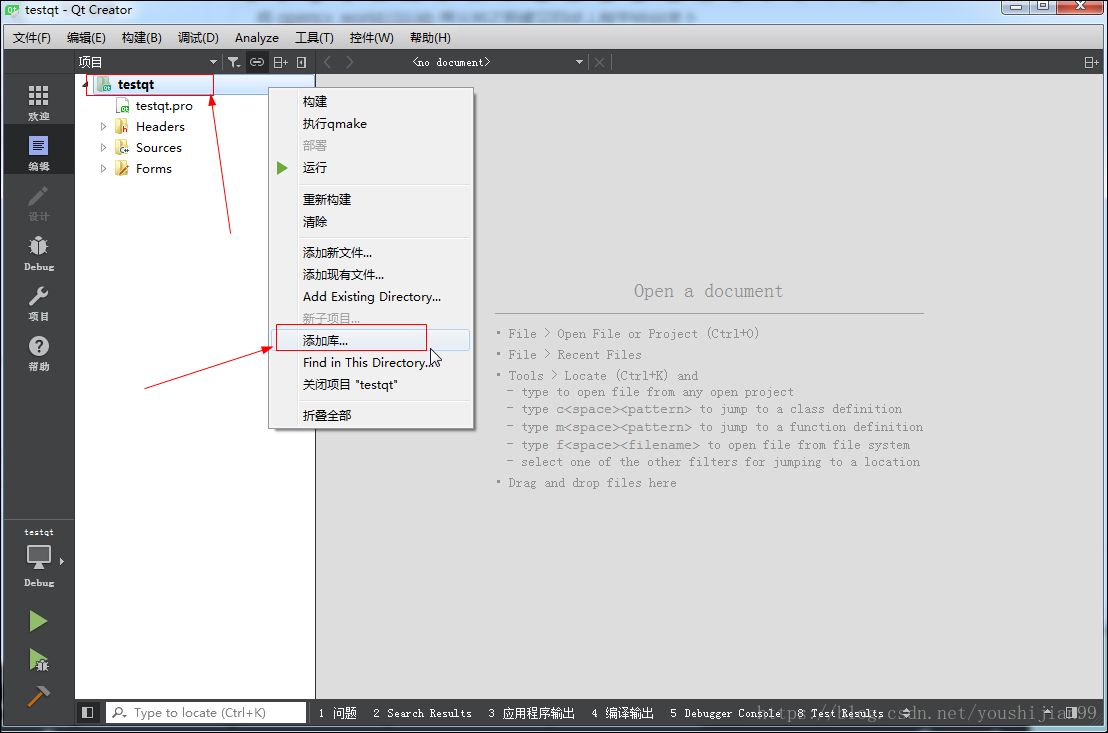1108x733 pixels.
Task: Split the editor view at top right
Action: coord(1091,62)
